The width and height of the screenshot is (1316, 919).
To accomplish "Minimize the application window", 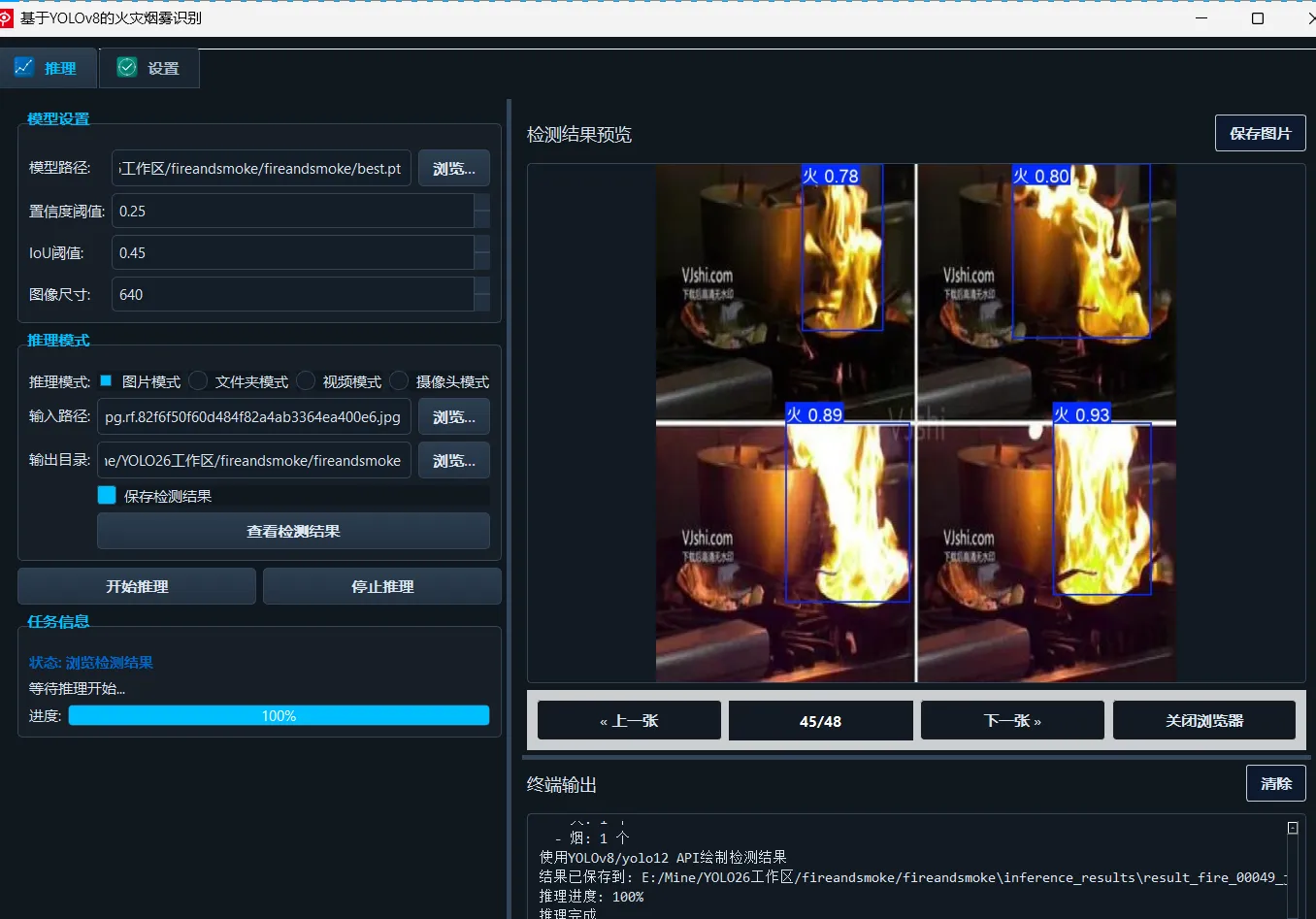I will pos(1201,18).
